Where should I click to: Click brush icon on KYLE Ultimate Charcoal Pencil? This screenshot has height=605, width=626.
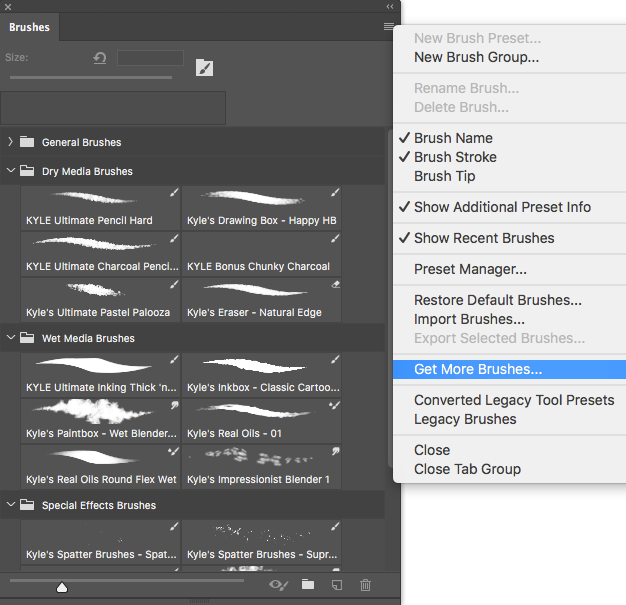tap(174, 239)
